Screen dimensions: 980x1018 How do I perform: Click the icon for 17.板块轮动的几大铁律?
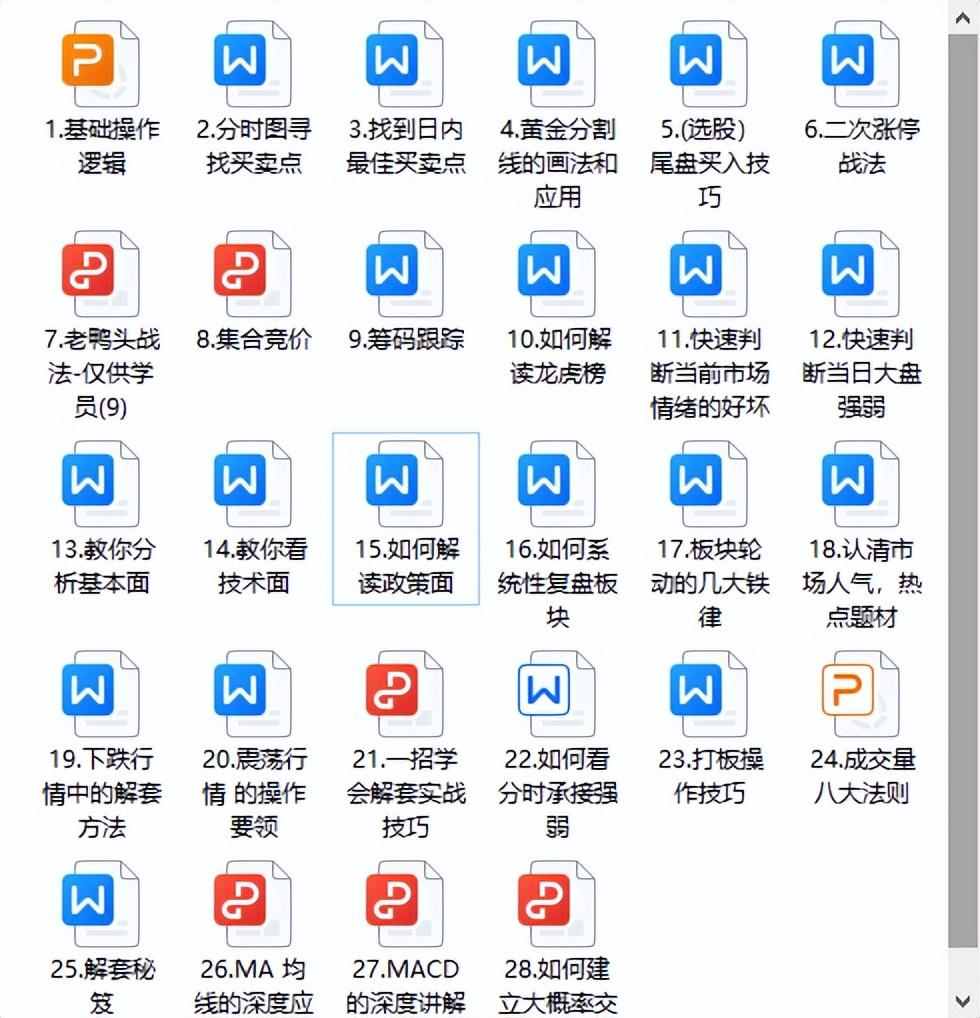pyautogui.click(x=709, y=484)
